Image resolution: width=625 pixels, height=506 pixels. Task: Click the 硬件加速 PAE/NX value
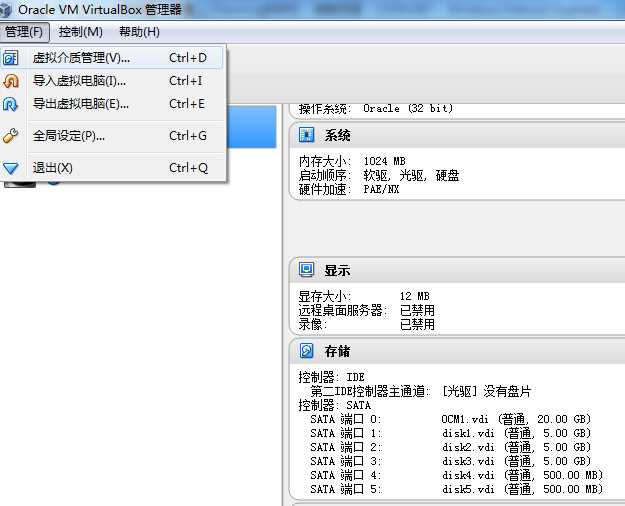381,189
